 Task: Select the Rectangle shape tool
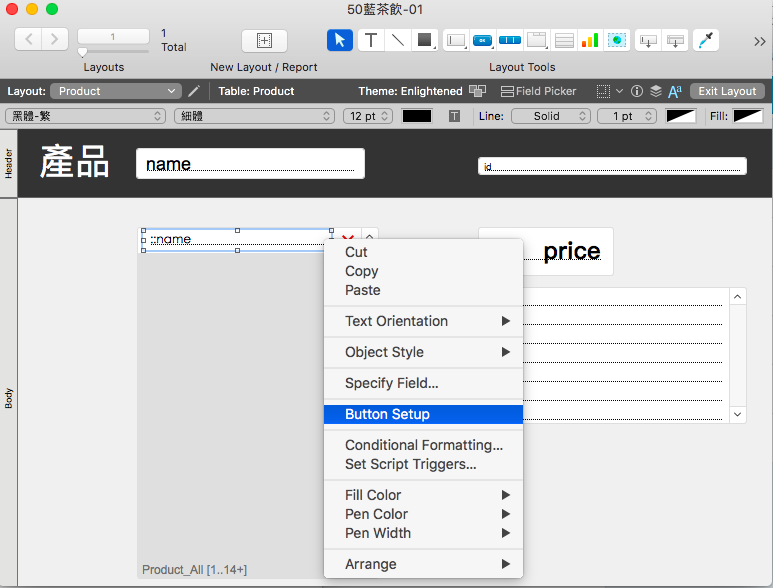[424, 40]
